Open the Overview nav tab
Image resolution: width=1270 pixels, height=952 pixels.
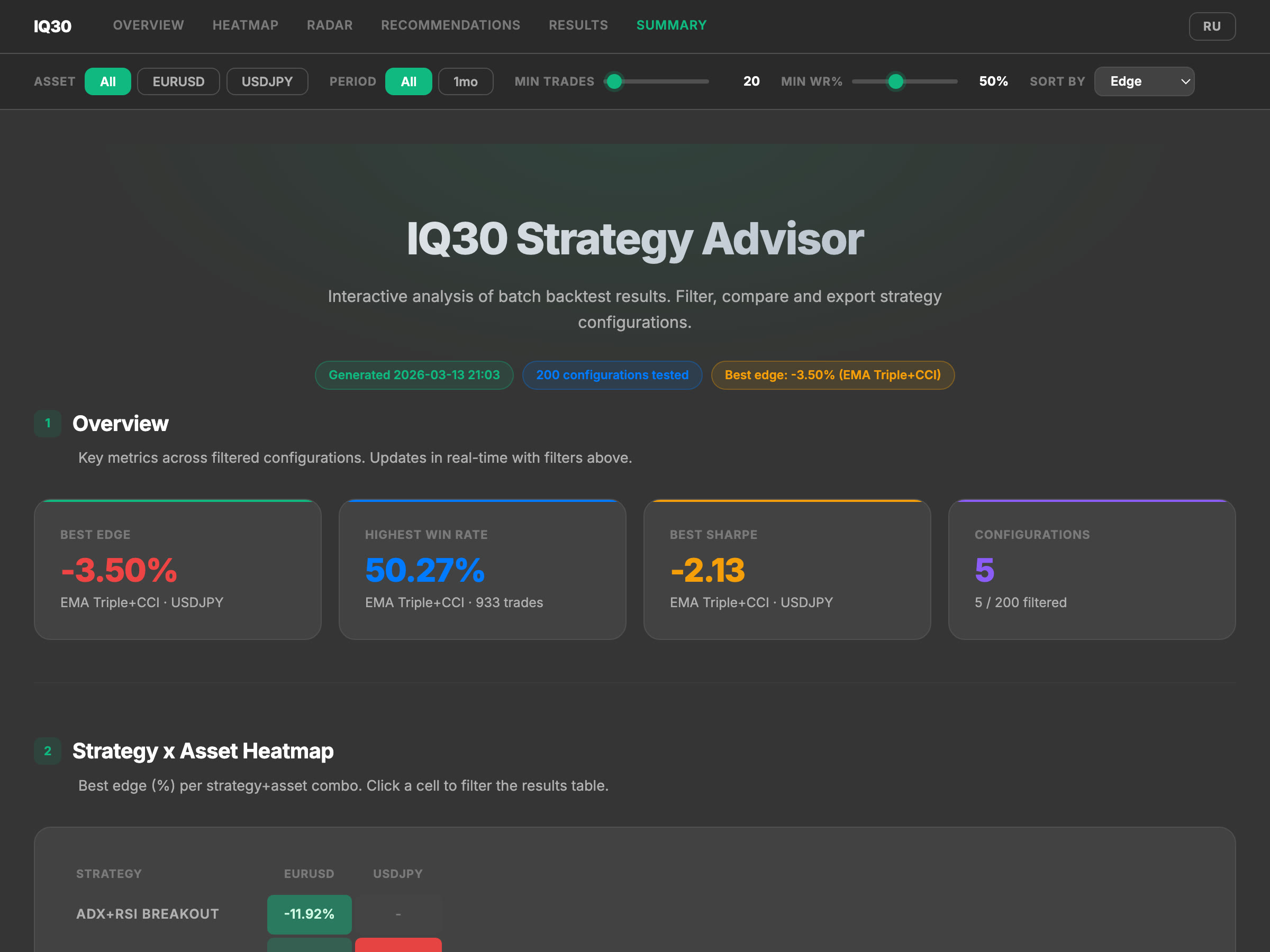pos(148,25)
